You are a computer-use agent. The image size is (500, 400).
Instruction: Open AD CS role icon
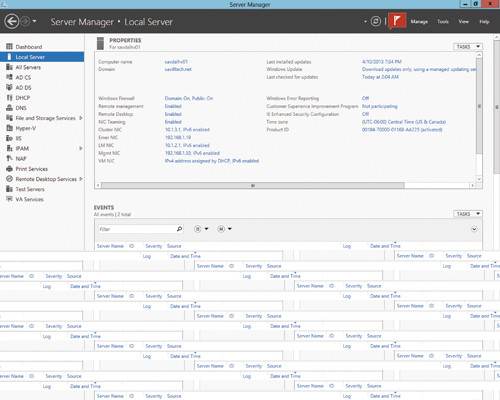pyautogui.click(x=9, y=77)
